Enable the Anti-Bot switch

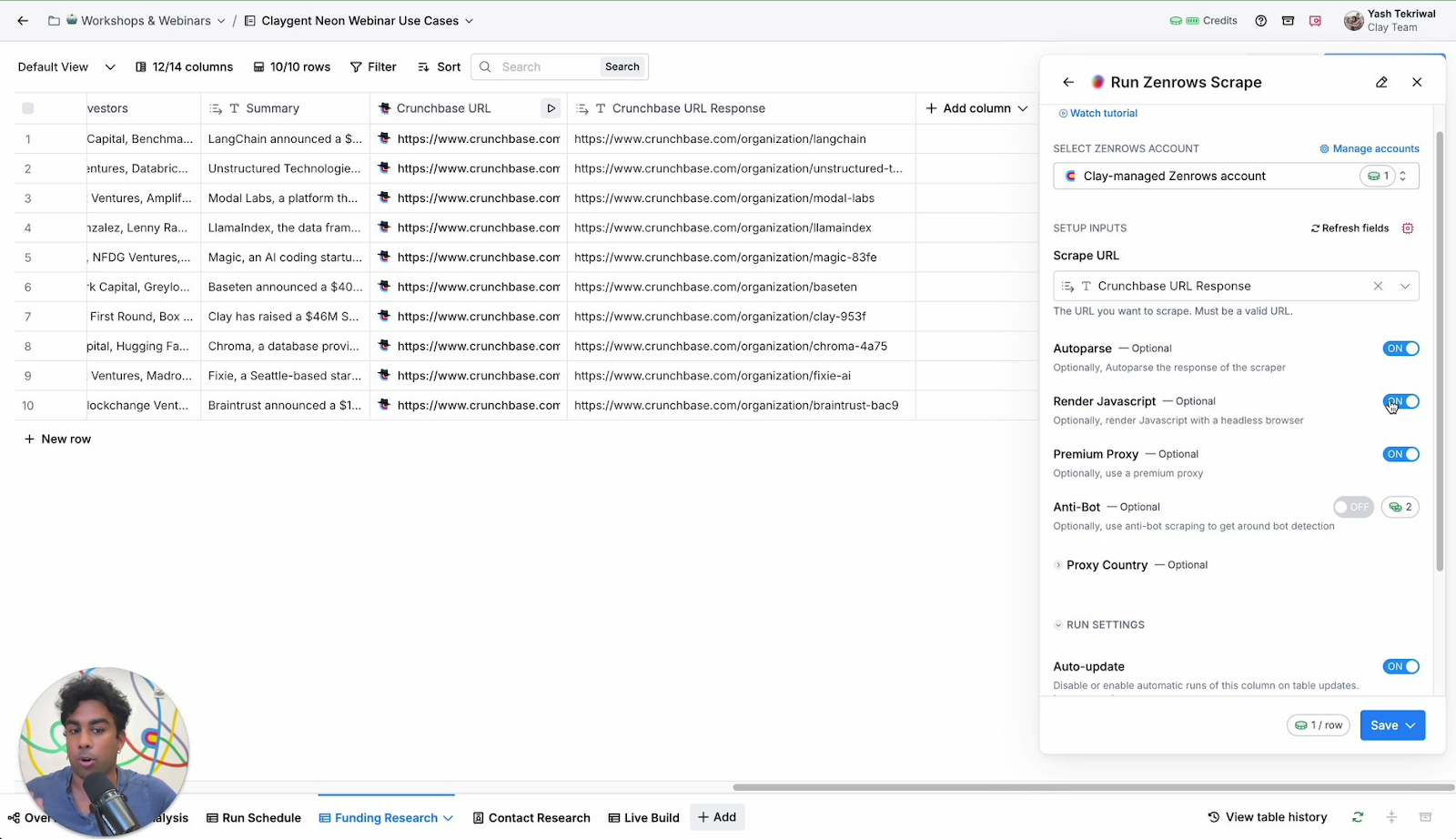(x=1353, y=507)
